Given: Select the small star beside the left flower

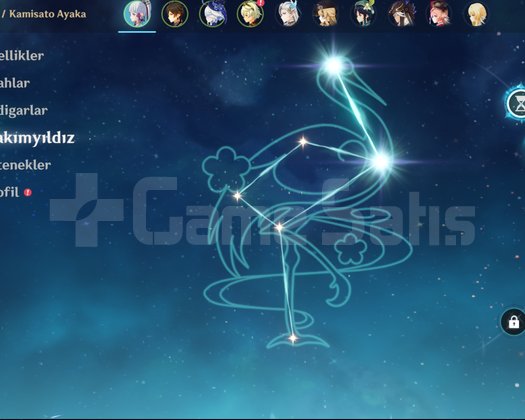Looking at the screenshot, I should [x=237, y=196].
